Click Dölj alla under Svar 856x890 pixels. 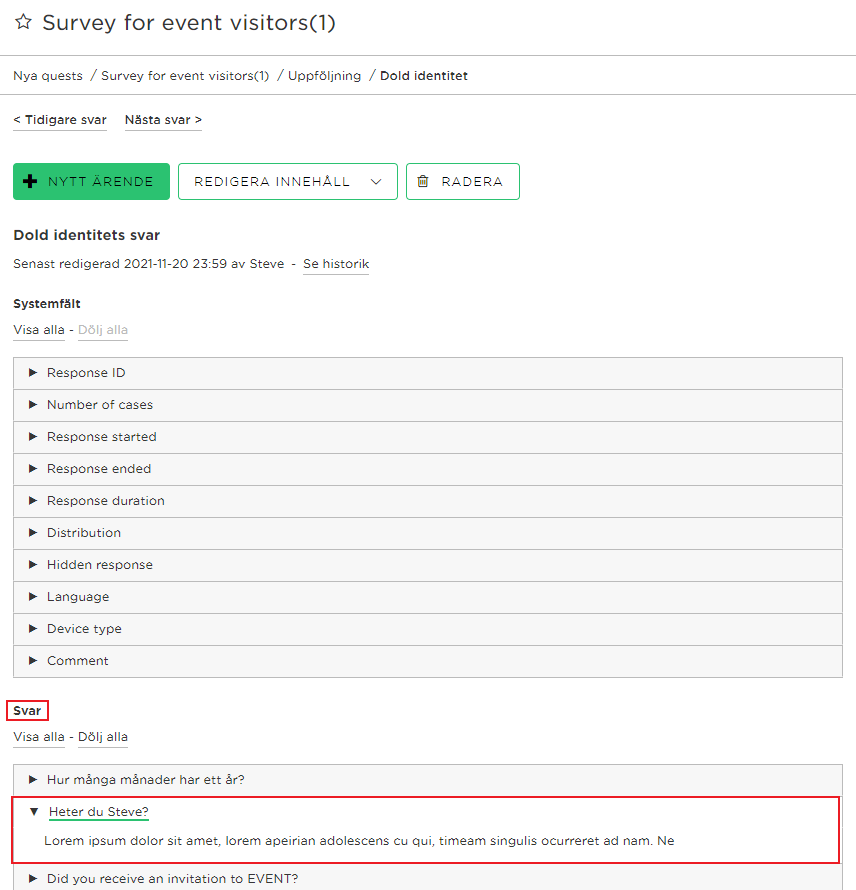[103, 737]
